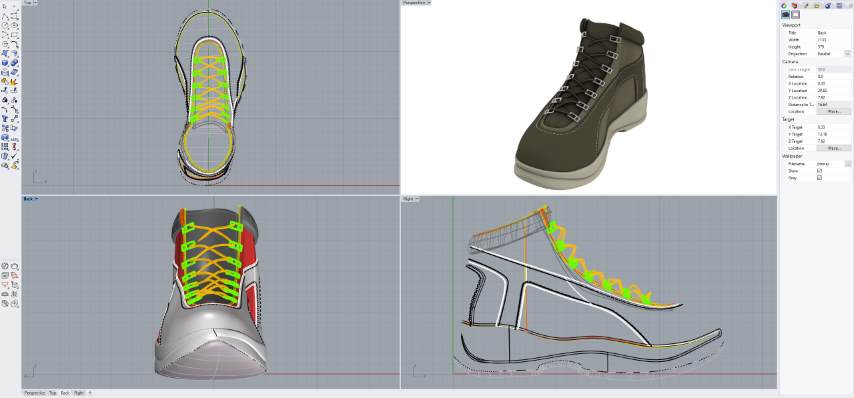This screenshot has height=398, width=854.
Task: Click the viewport Height field
Action: coord(833,47)
